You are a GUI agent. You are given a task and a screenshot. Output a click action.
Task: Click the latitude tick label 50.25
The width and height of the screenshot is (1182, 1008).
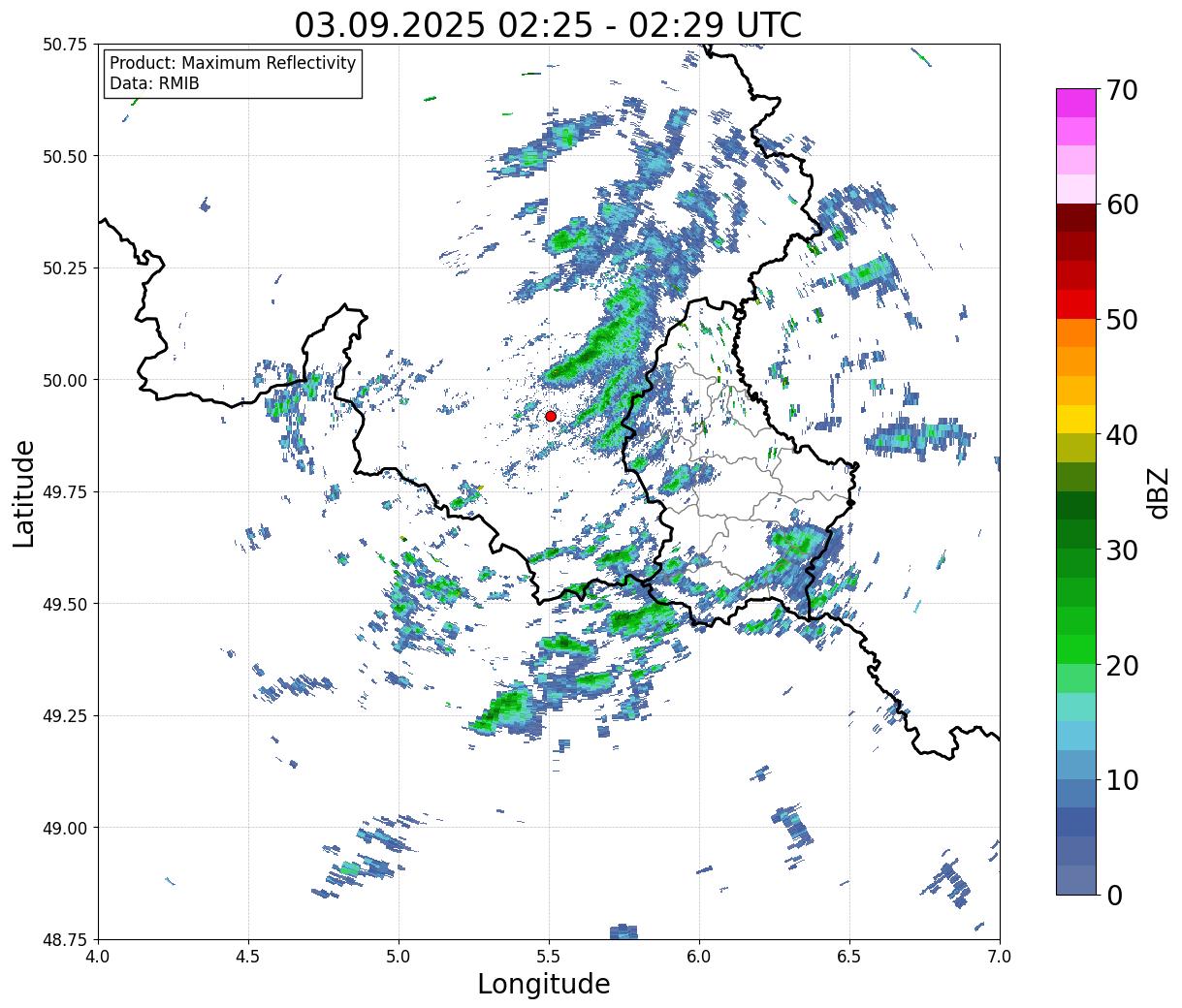(x=64, y=268)
